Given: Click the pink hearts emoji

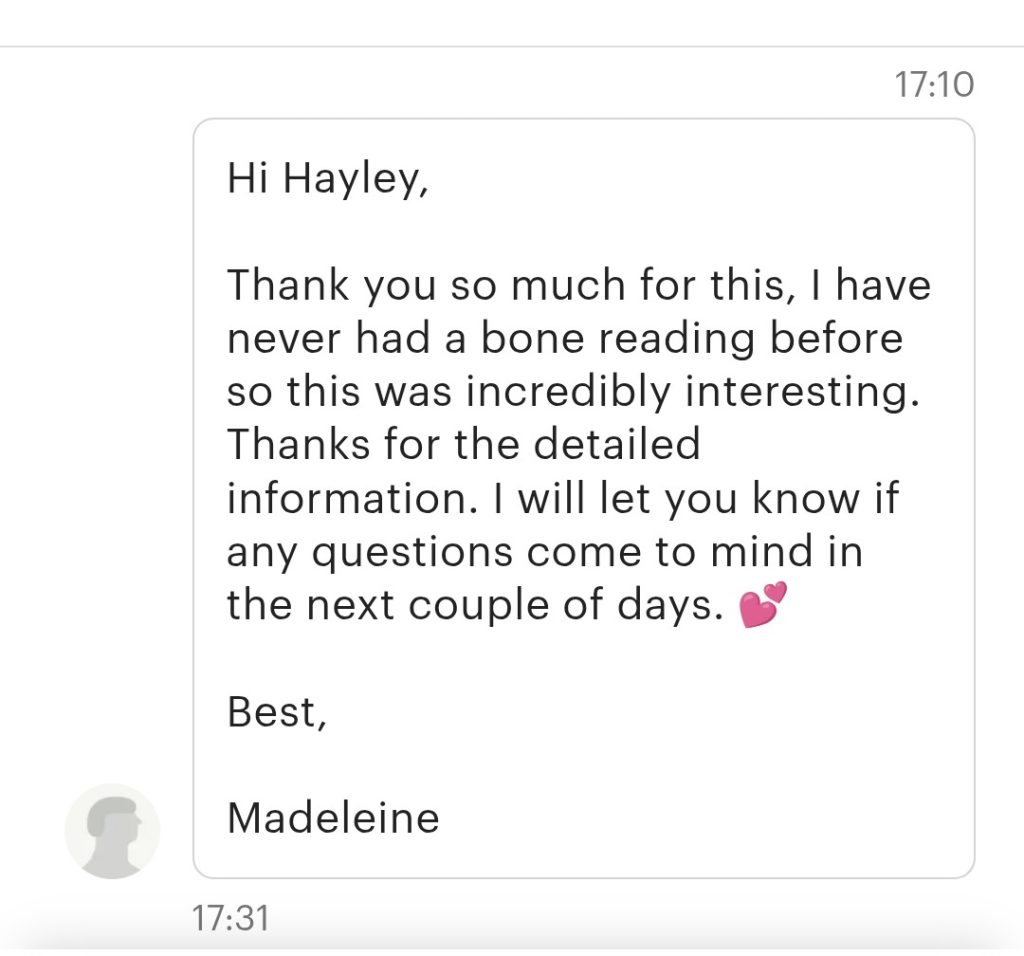Looking at the screenshot, I should (x=763, y=605).
